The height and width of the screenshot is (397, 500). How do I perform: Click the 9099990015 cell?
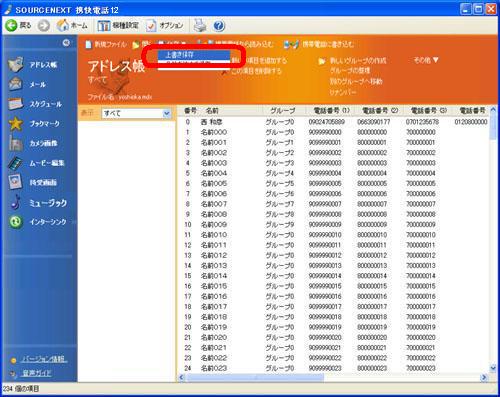325,286
